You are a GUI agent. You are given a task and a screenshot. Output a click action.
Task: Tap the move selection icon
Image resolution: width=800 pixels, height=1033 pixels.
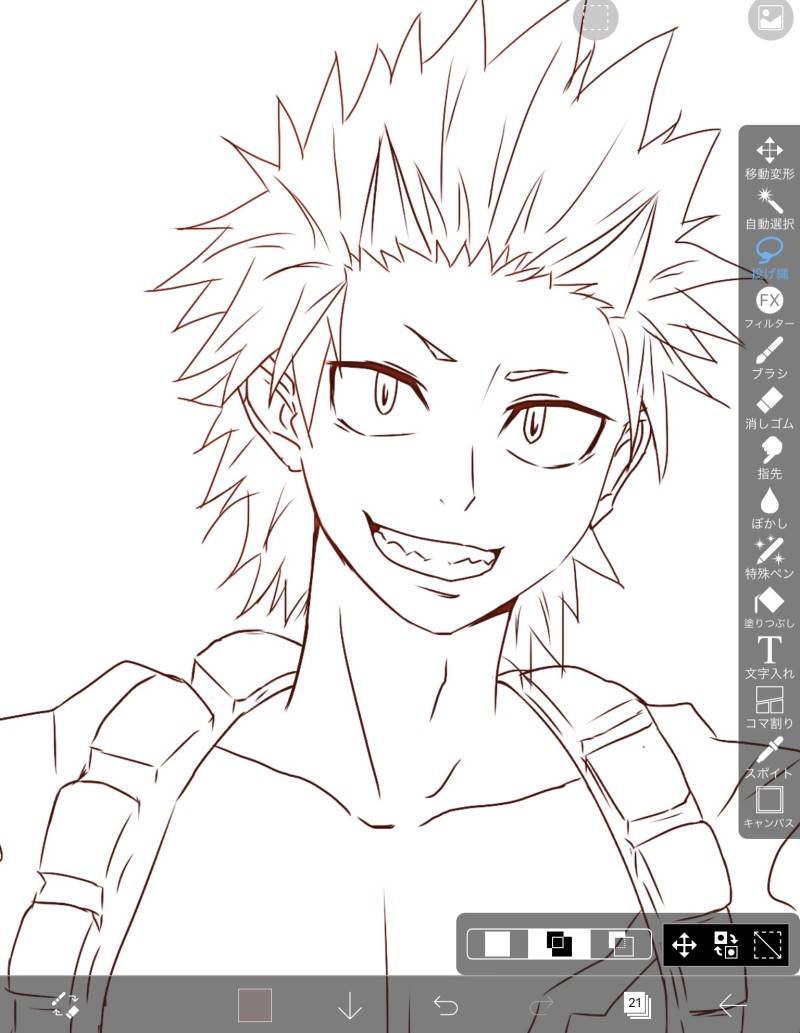click(x=684, y=945)
